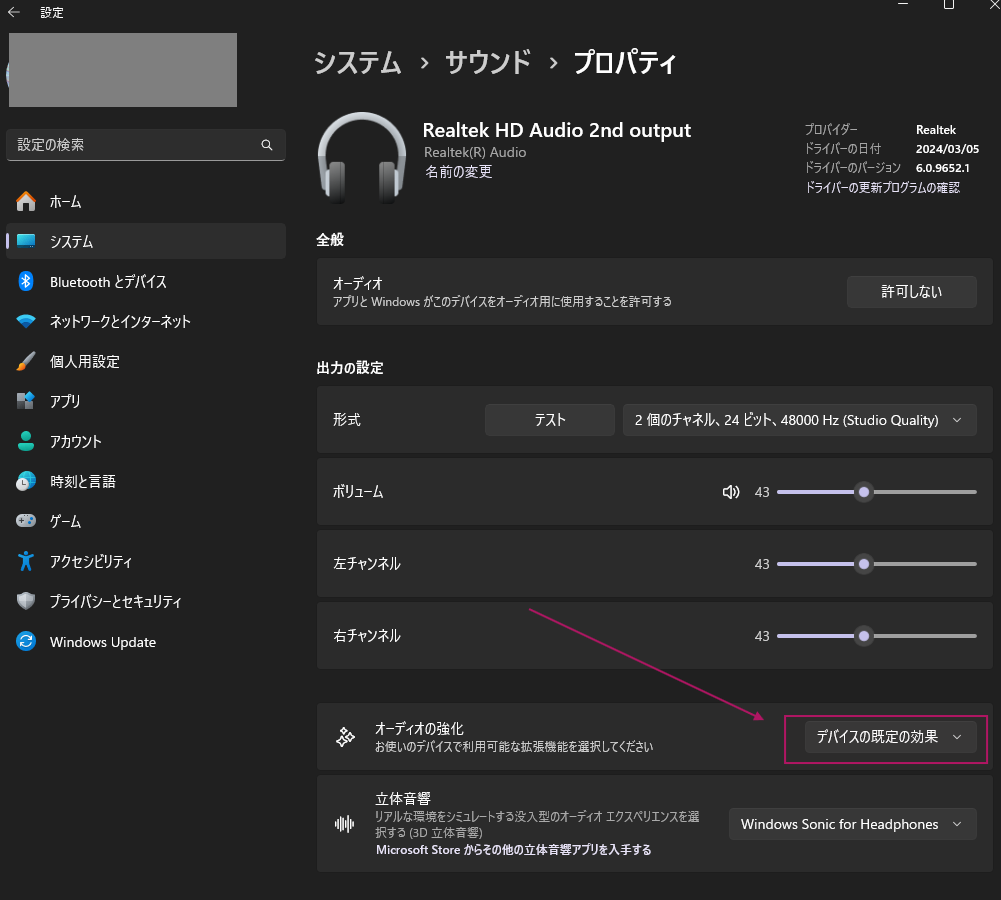Viewport: 1001px width, 900px height.
Task: Click the Windows Update refresh icon
Action: coord(26,641)
